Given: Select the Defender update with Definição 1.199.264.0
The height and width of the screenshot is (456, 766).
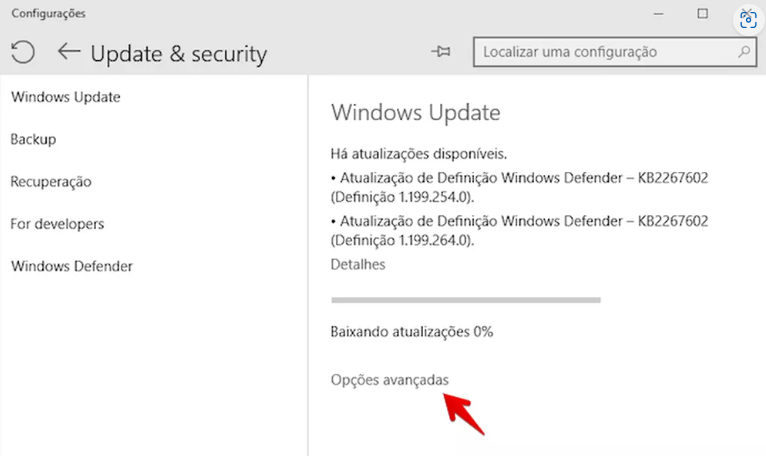Looking at the screenshot, I should (x=519, y=231).
